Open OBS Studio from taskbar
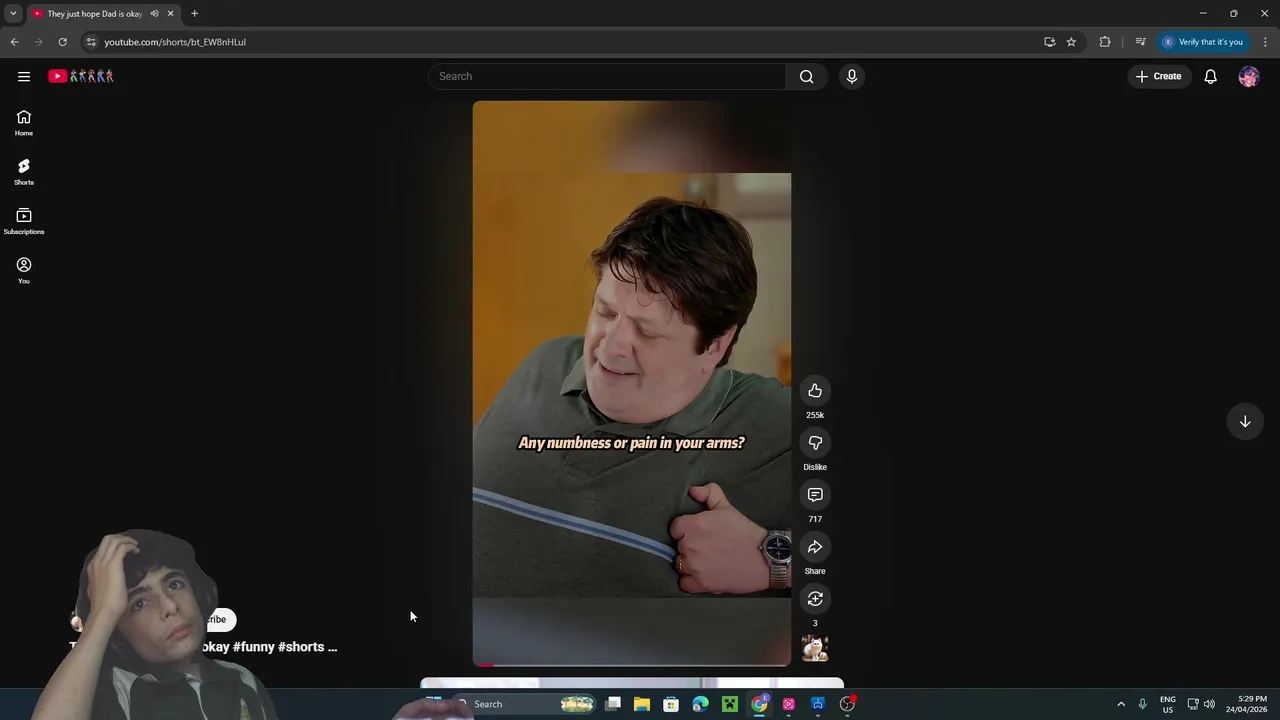1280x720 pixels. 847,704
